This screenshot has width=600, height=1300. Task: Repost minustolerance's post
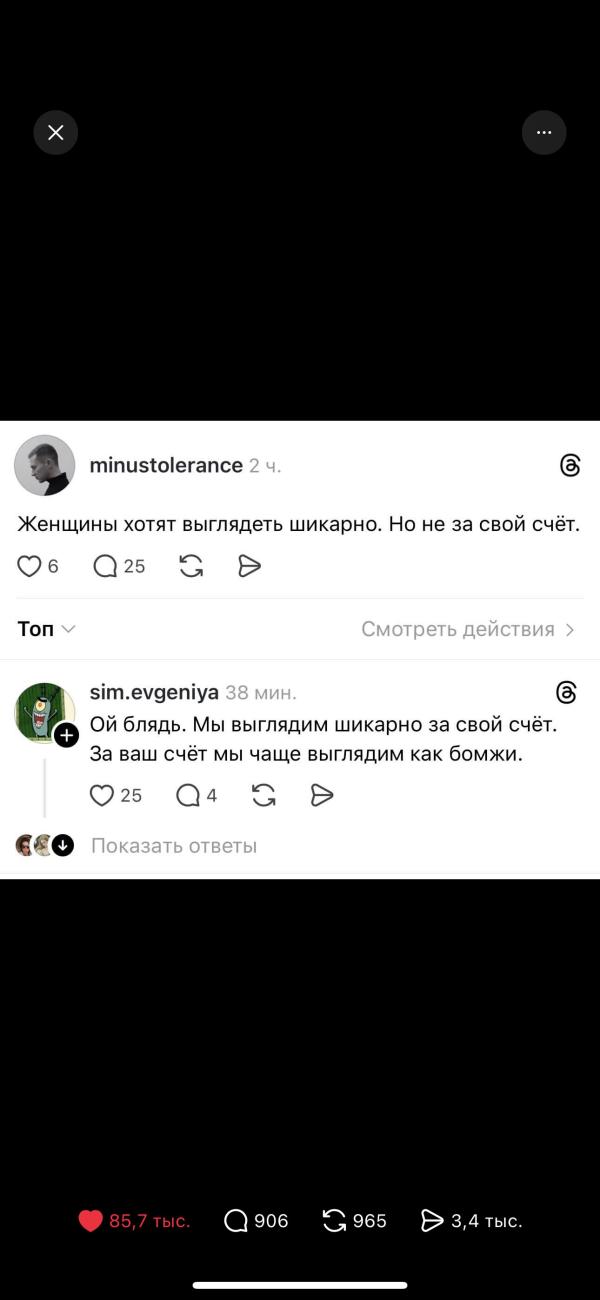coord(190,566)
